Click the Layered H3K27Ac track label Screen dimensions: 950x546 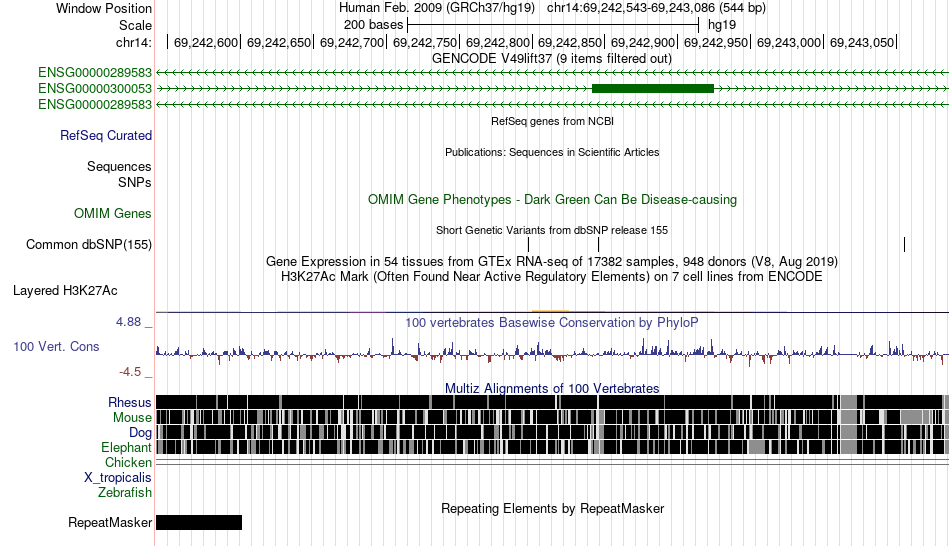click(x=65, y=290)
